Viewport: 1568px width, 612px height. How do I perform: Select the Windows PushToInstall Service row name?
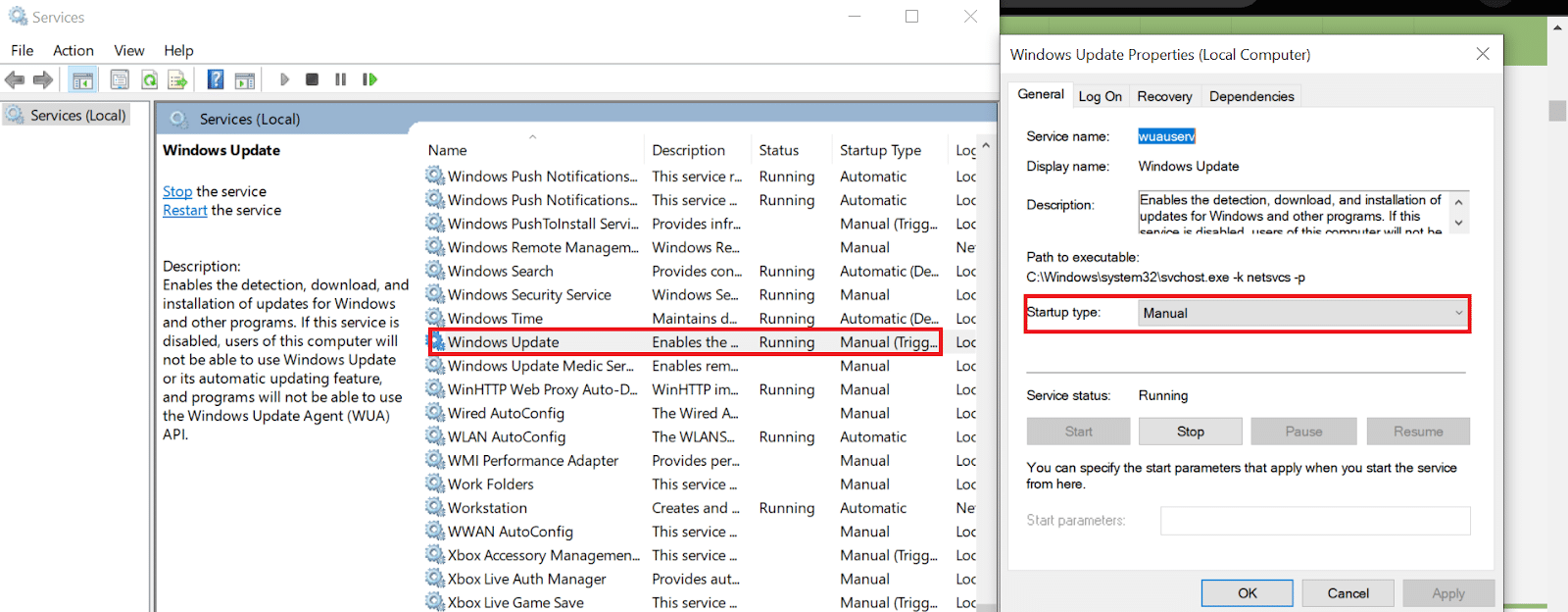pyautogui.click(x=543, y=224)
